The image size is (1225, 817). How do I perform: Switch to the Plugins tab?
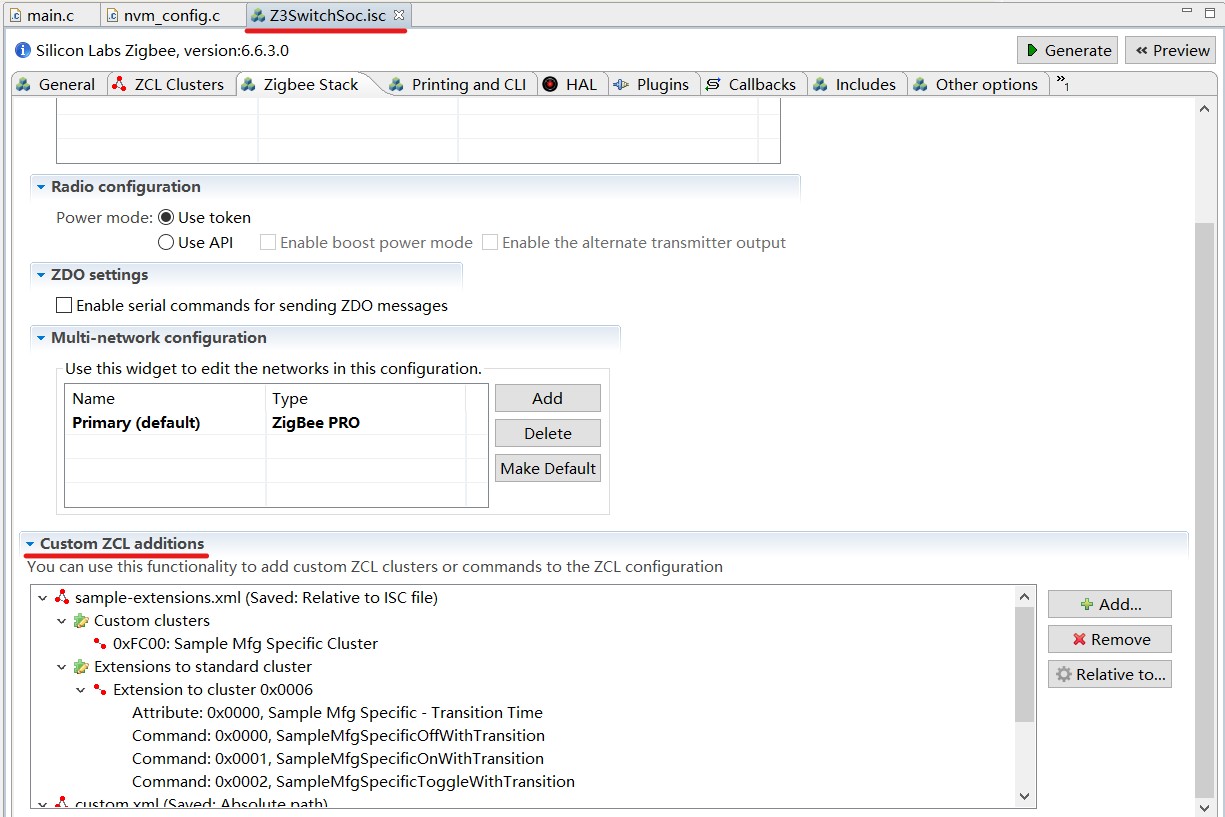[652, 84]
